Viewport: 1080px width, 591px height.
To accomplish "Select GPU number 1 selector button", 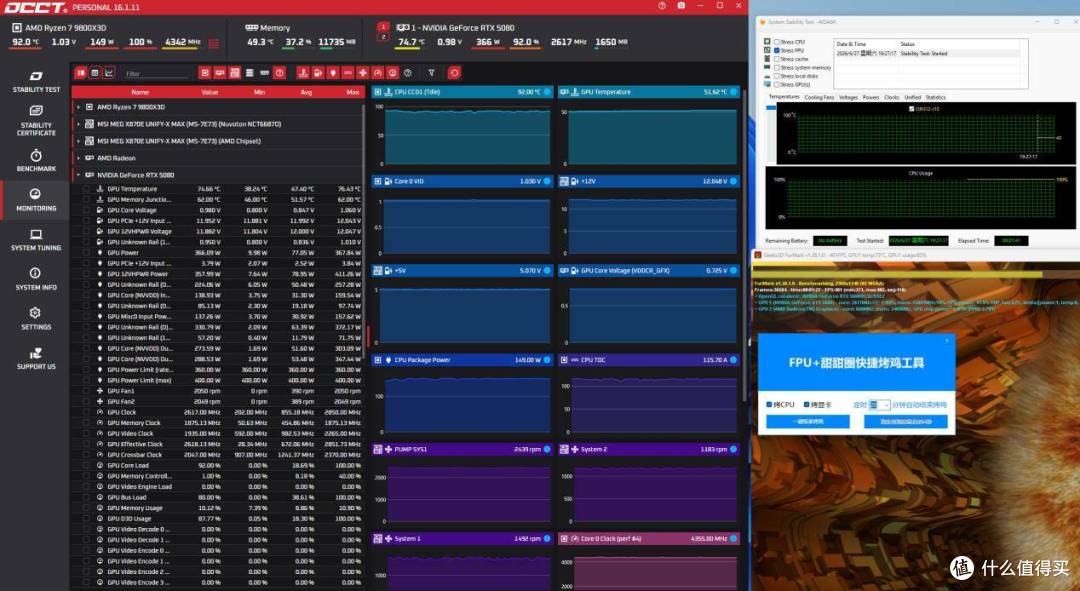I will (384, 27).
